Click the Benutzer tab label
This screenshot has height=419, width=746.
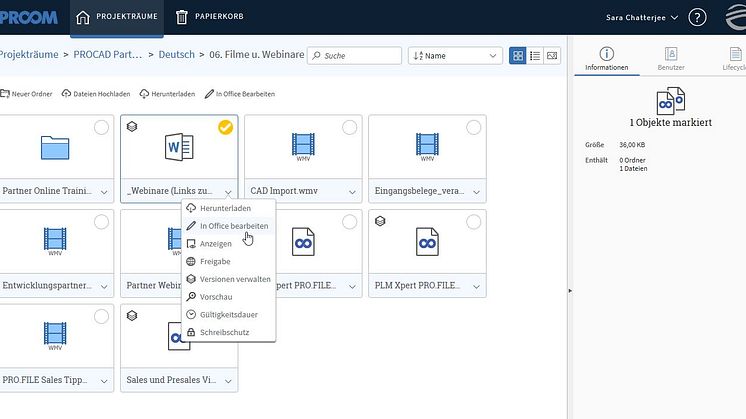click(671, 68)
